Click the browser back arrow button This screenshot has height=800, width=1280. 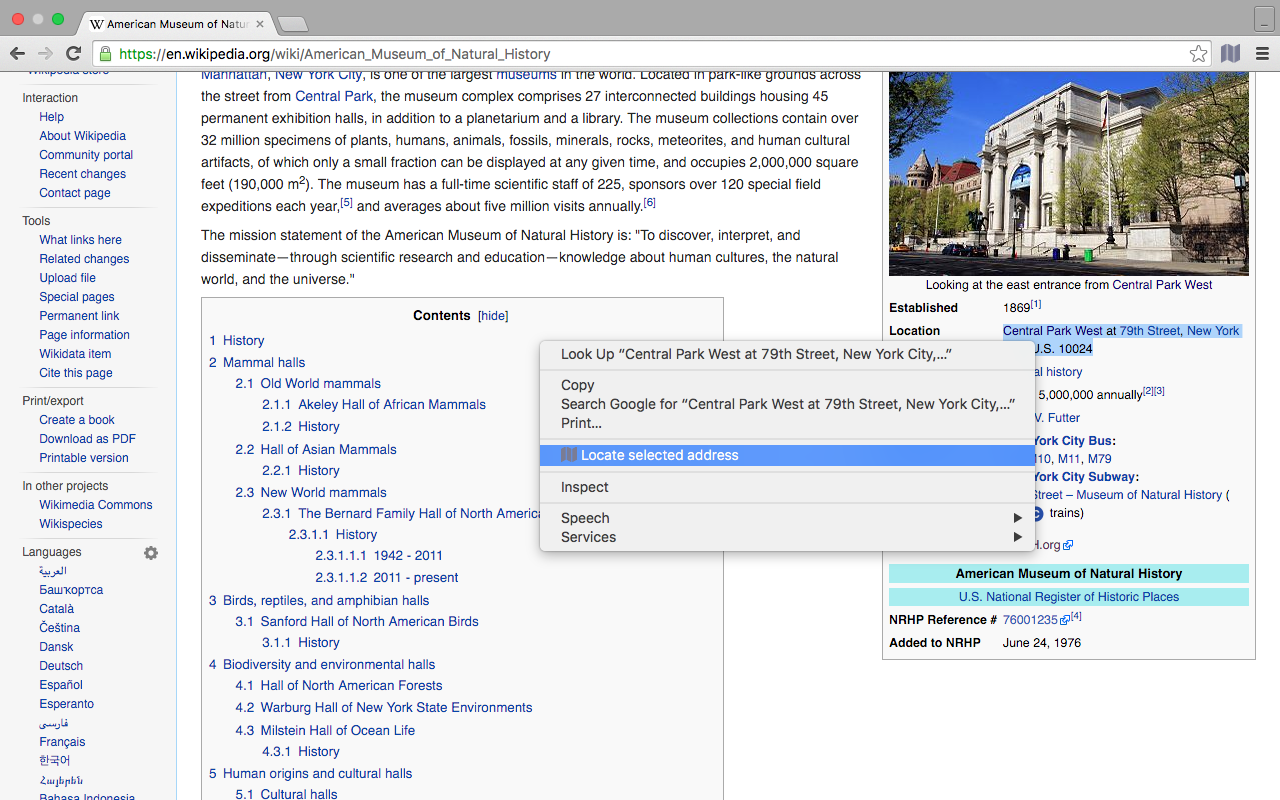(x=18, y=54)
